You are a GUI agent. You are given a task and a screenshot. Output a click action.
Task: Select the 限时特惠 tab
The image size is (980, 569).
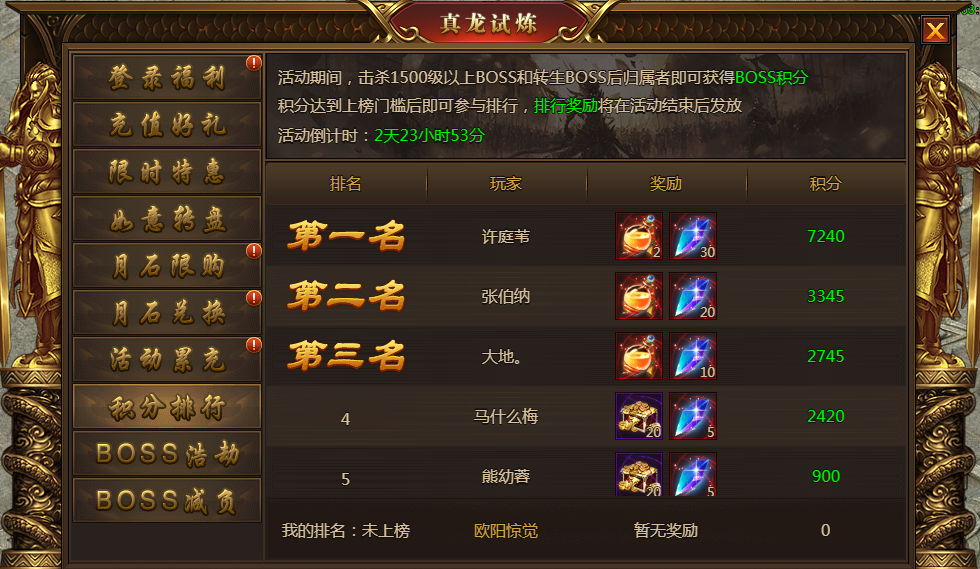tap(167, 171)
